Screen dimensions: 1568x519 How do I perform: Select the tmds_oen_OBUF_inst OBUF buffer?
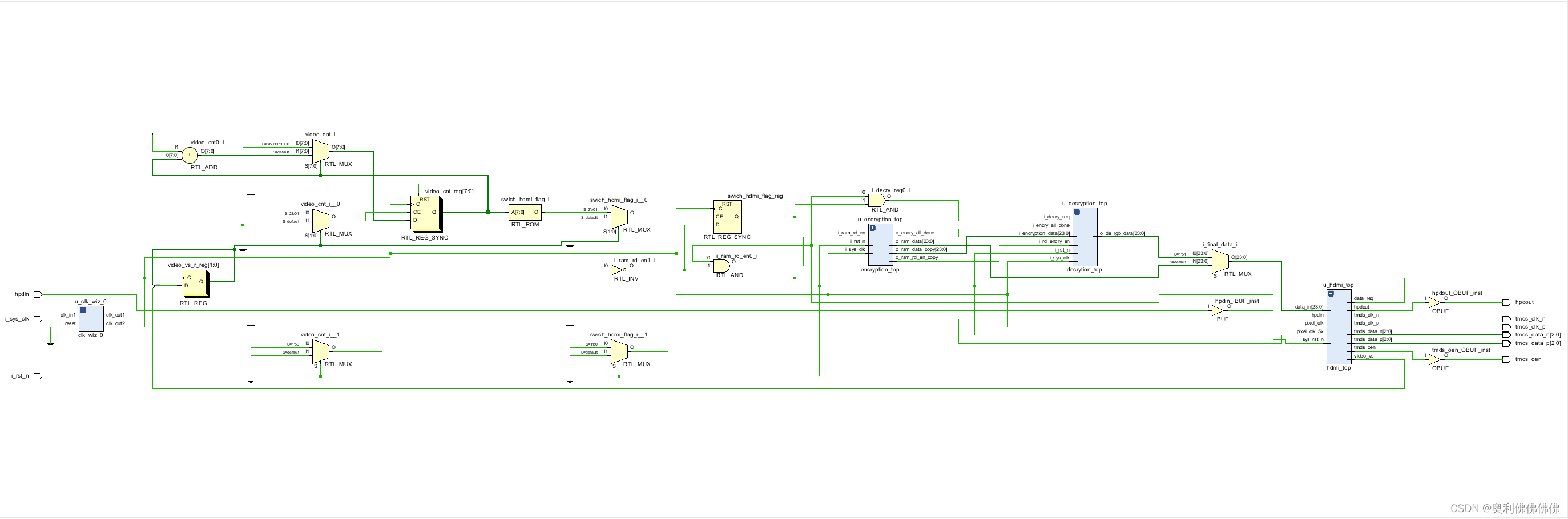(1436, 359)
